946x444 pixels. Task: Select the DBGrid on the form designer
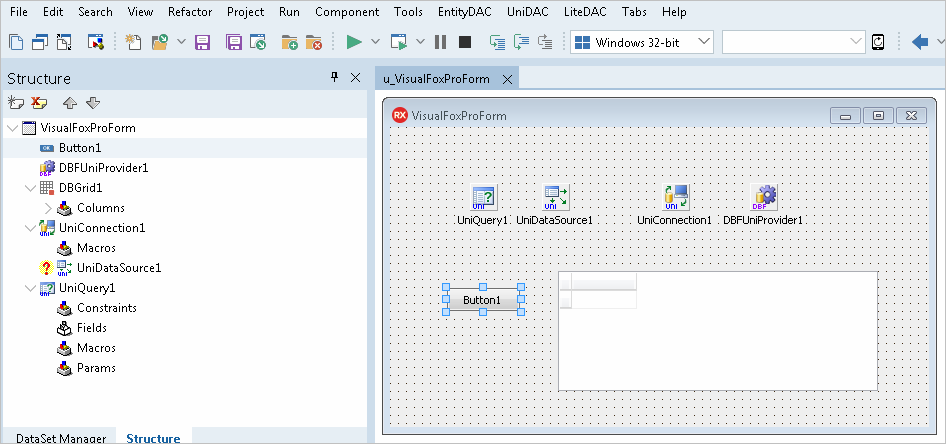(x=718, y=331)
